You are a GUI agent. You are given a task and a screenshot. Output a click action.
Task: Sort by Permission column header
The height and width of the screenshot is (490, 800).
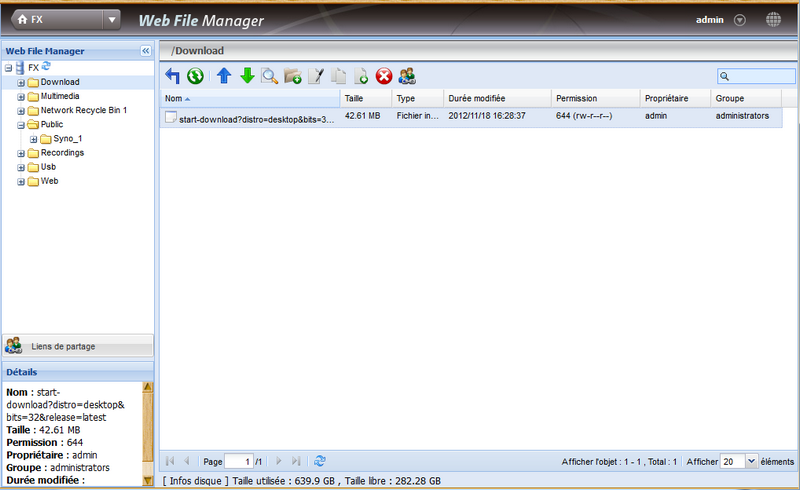point(596,99)
